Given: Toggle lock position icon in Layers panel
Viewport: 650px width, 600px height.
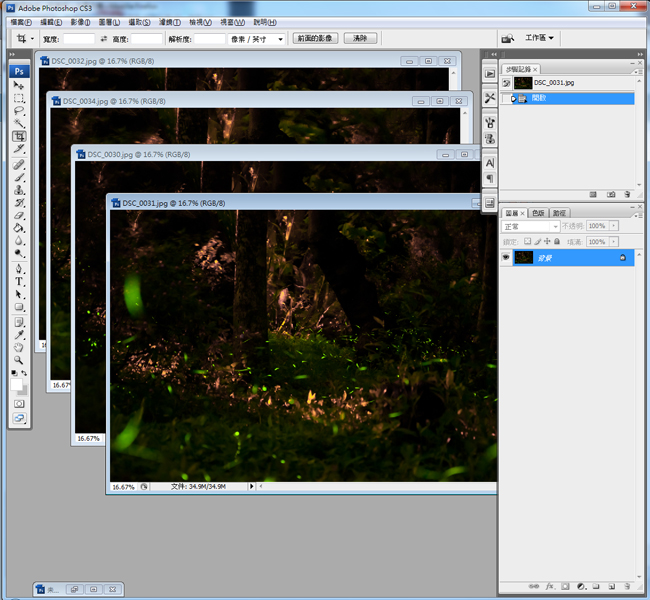Looking at the screenshot, I should [x=548, y=241].
